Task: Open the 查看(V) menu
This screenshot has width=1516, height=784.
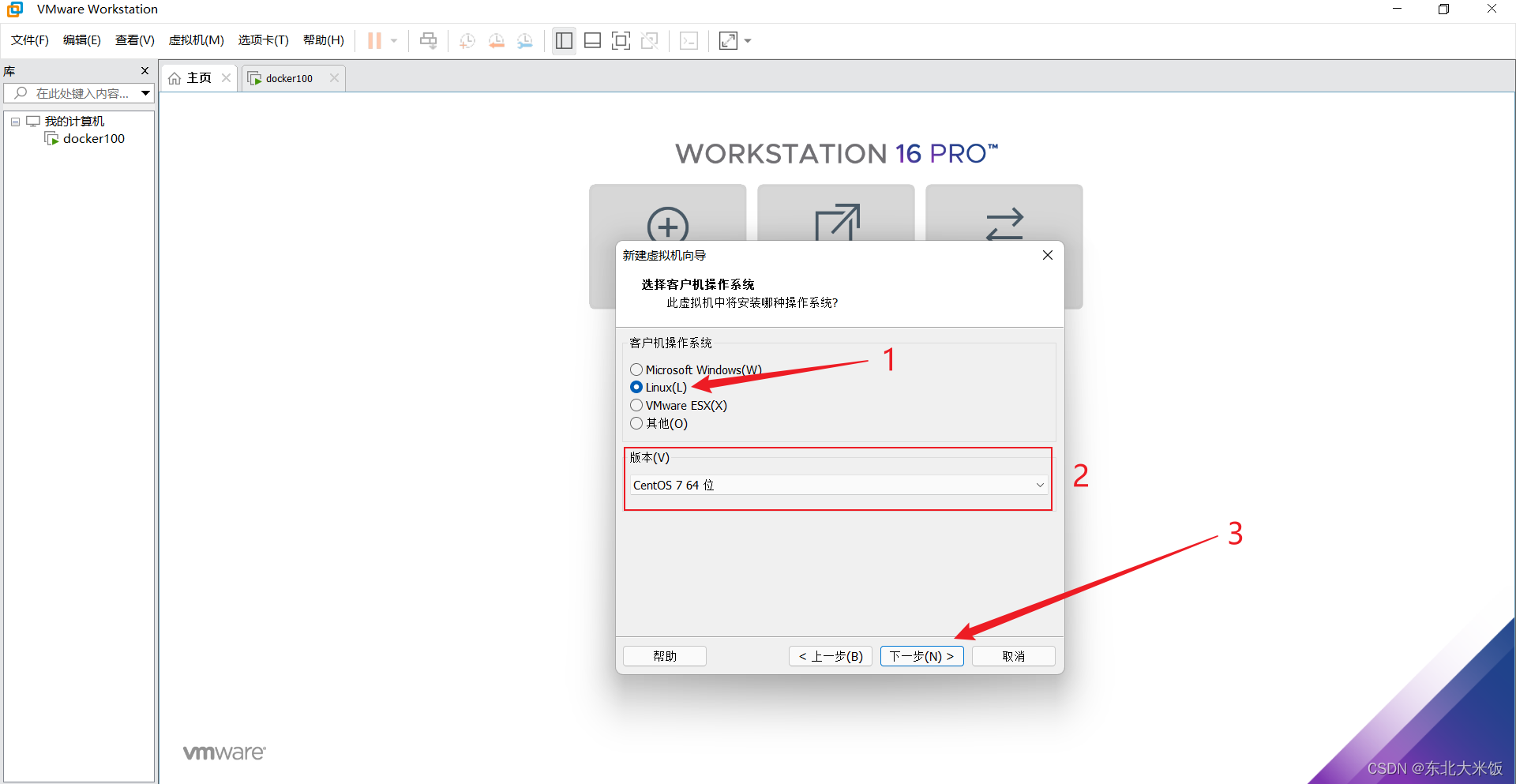Action: 135,40
